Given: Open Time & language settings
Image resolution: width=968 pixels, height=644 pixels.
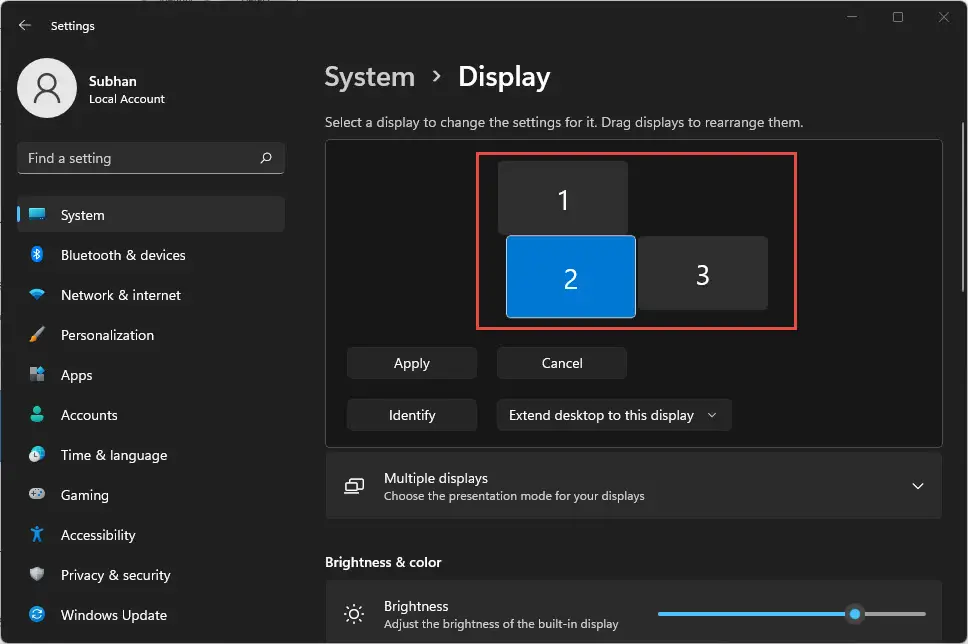Looking at the screenshot, I should coord(113,455).
